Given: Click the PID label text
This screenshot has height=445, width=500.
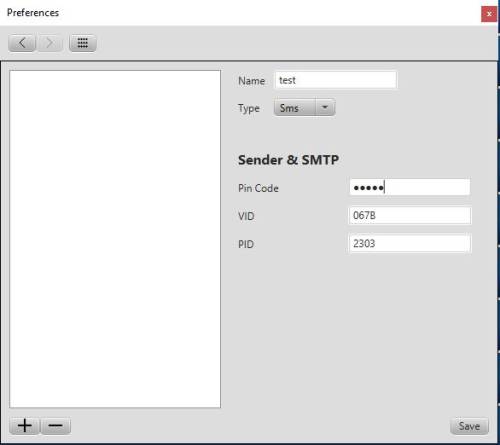Looking at the screenshot, I should click(246, 244).
